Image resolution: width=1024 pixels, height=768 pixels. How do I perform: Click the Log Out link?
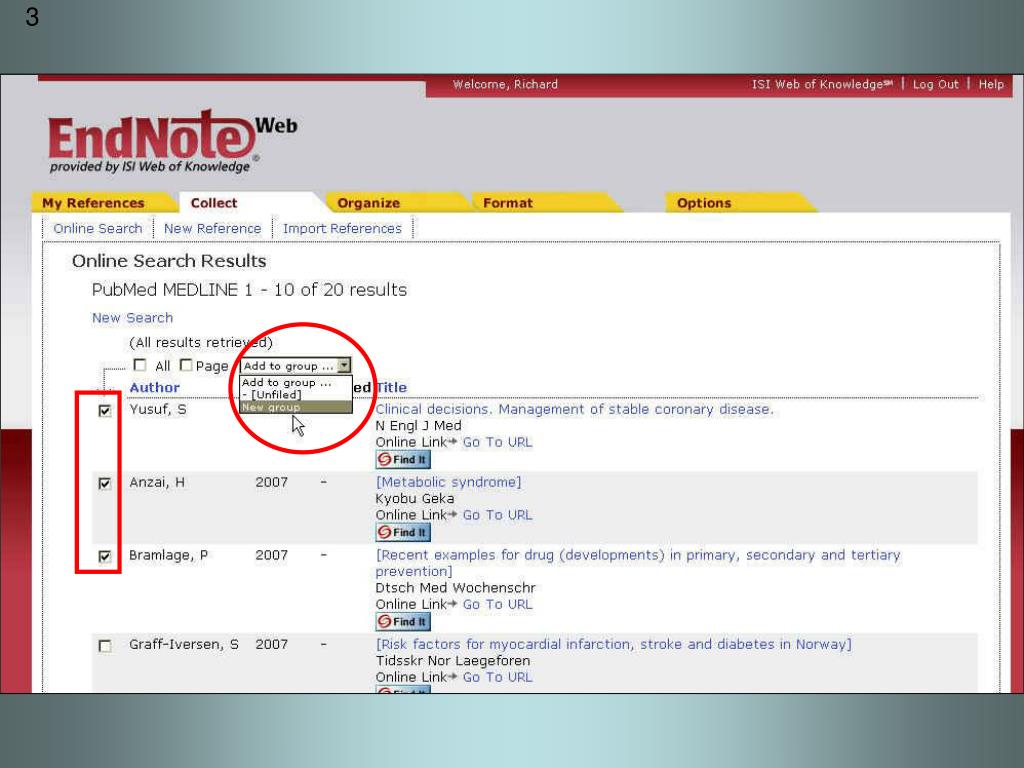[x=935, y=84]
